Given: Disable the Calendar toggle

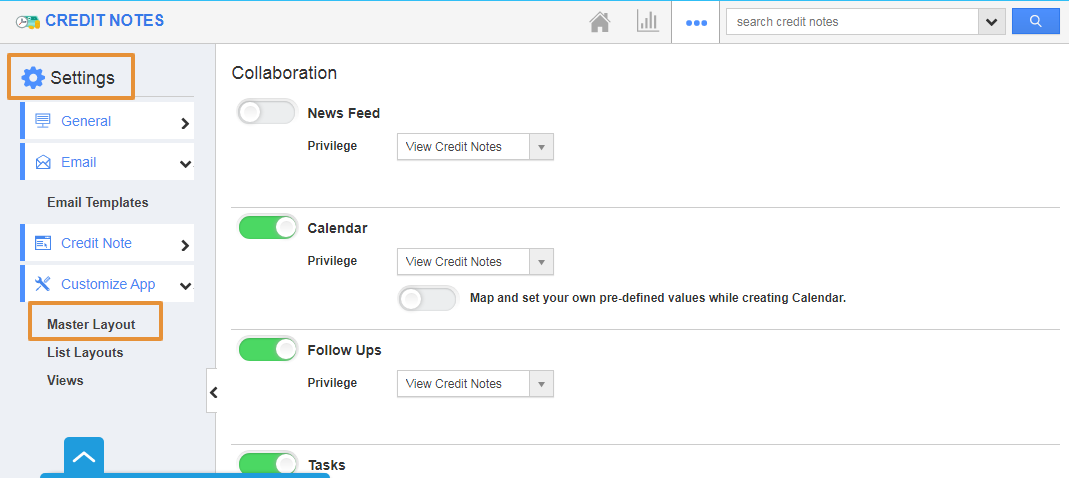Looking at the screenshot, I should click(267, 227).
